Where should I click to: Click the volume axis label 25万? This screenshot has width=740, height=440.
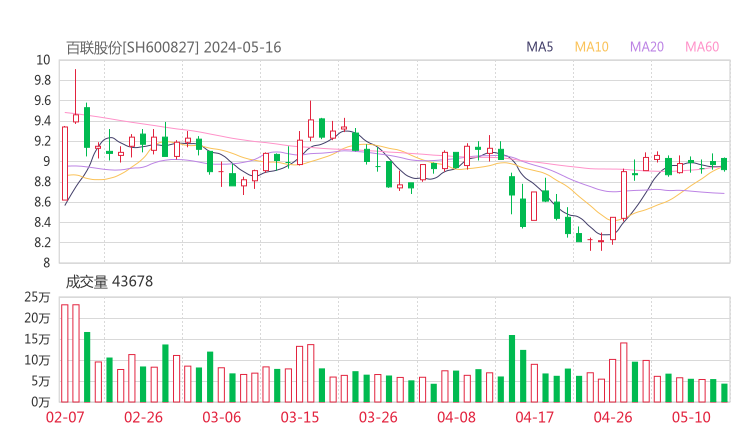(x=37, y=297)
